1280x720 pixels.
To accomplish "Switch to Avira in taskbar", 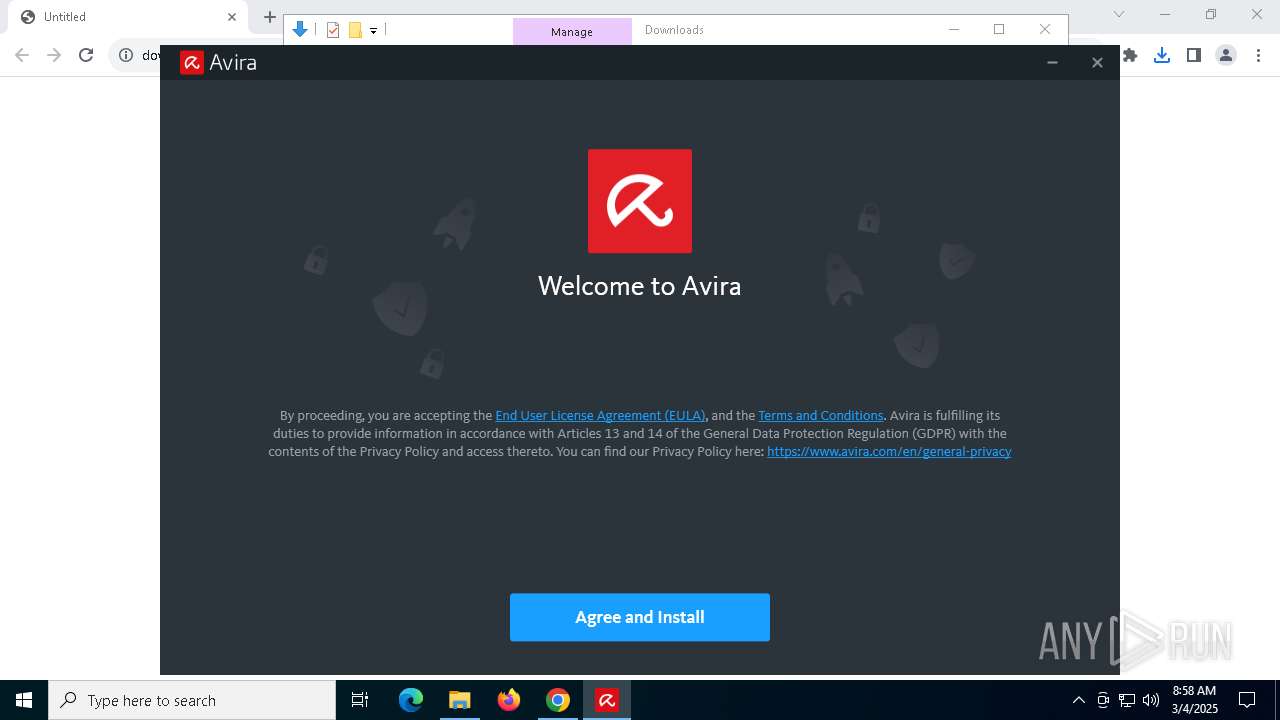I will click(x=607, y=700).
